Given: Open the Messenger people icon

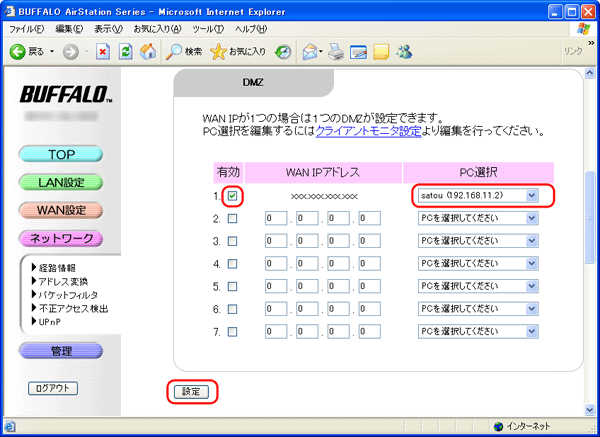Looking at the screenshot, I should click(404, 52).
